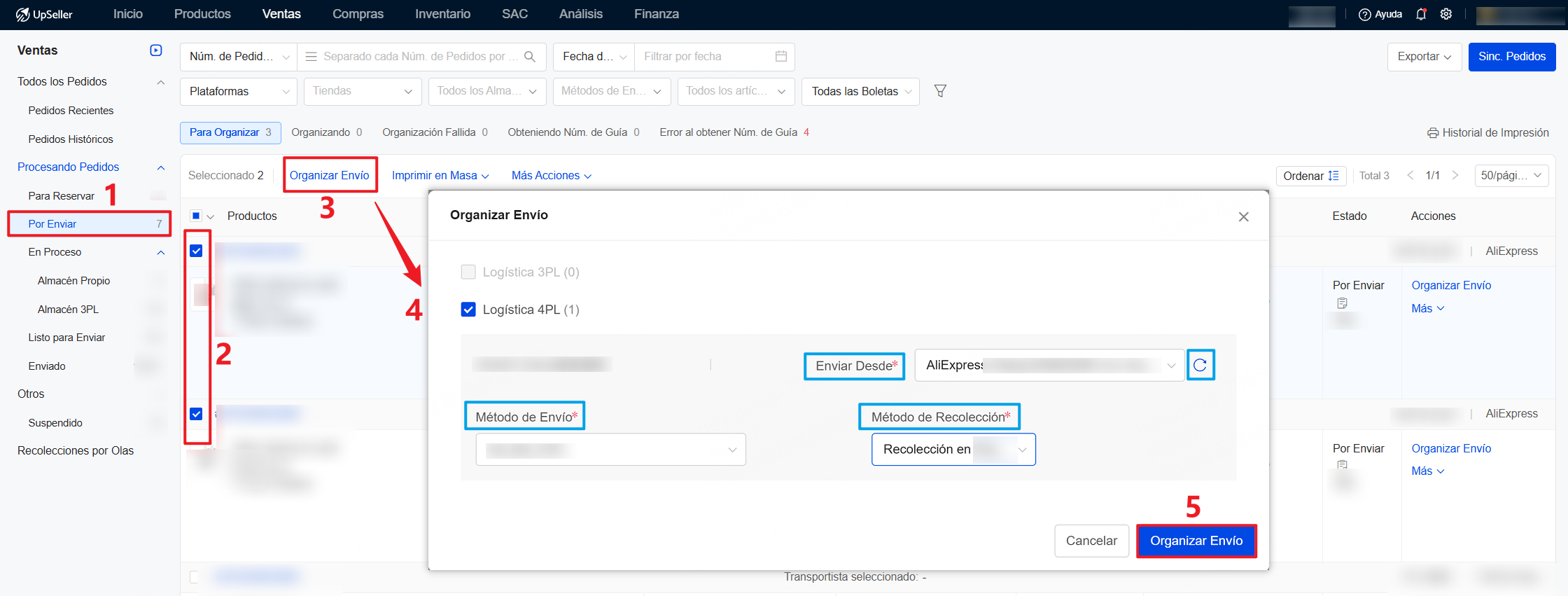Switch to Error al obtener Núm. de Guía tab

click(733, 132)
